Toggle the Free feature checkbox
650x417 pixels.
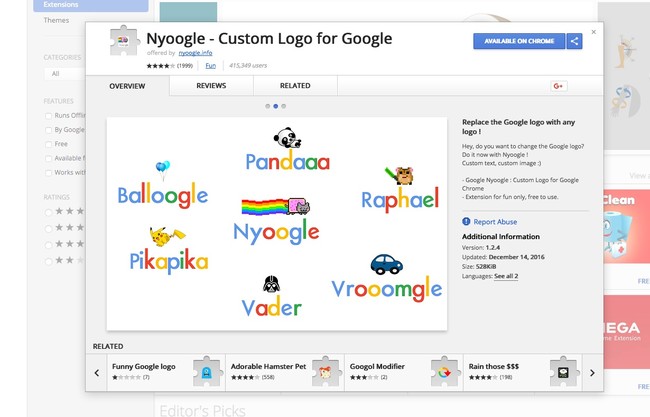(49, 144)
